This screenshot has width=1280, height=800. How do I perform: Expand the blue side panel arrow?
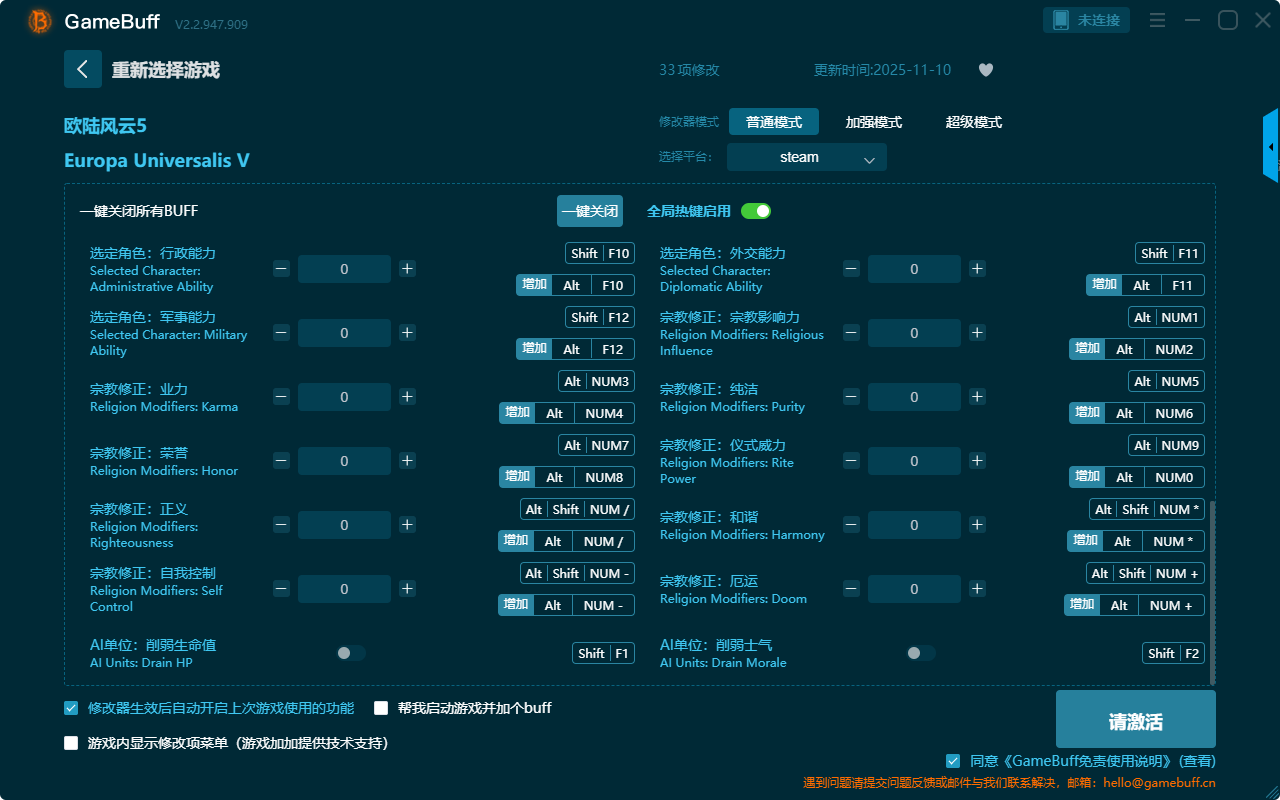(1271, 146)
